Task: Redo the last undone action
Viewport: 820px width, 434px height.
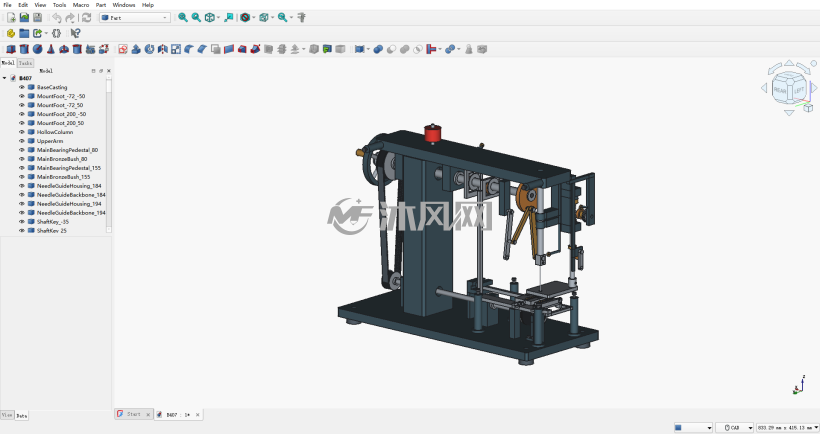Action: pos(70,17)
